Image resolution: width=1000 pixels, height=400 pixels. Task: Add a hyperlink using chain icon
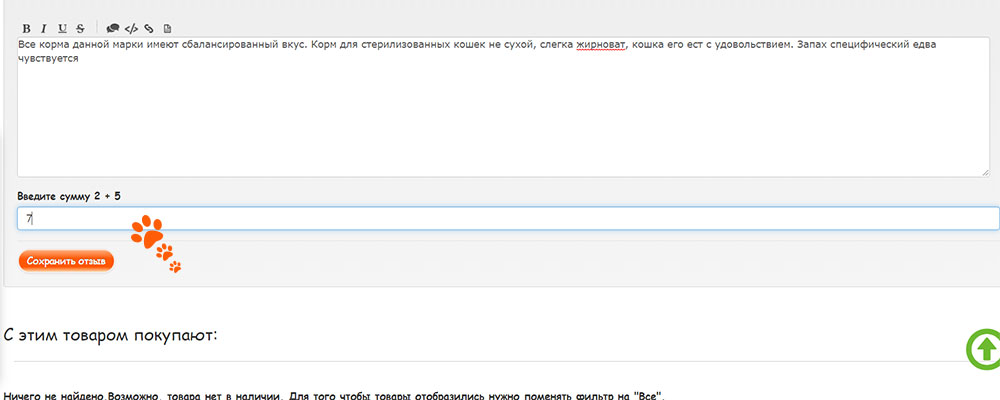[149, 28]
